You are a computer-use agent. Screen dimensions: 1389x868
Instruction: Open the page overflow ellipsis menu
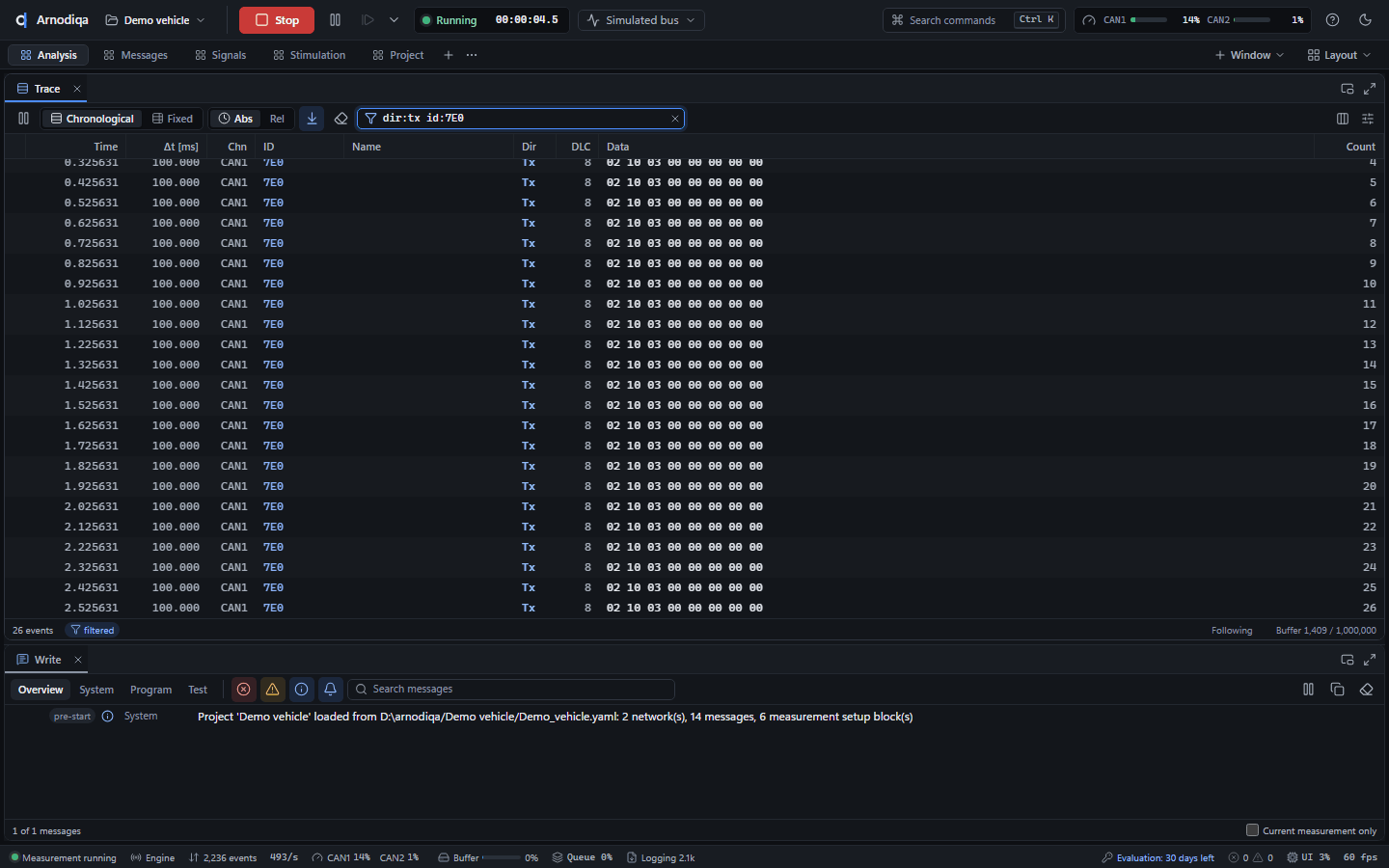click(x=472, y=55)
